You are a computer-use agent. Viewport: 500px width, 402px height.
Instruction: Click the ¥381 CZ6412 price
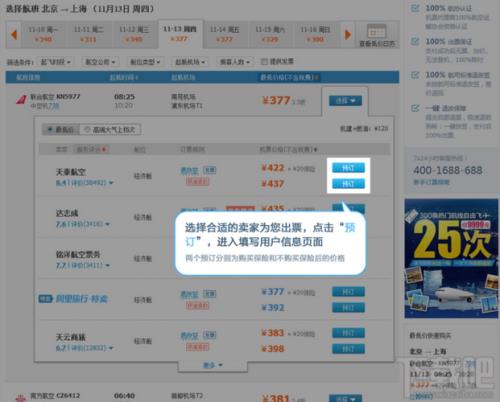(x=276, y=398)
